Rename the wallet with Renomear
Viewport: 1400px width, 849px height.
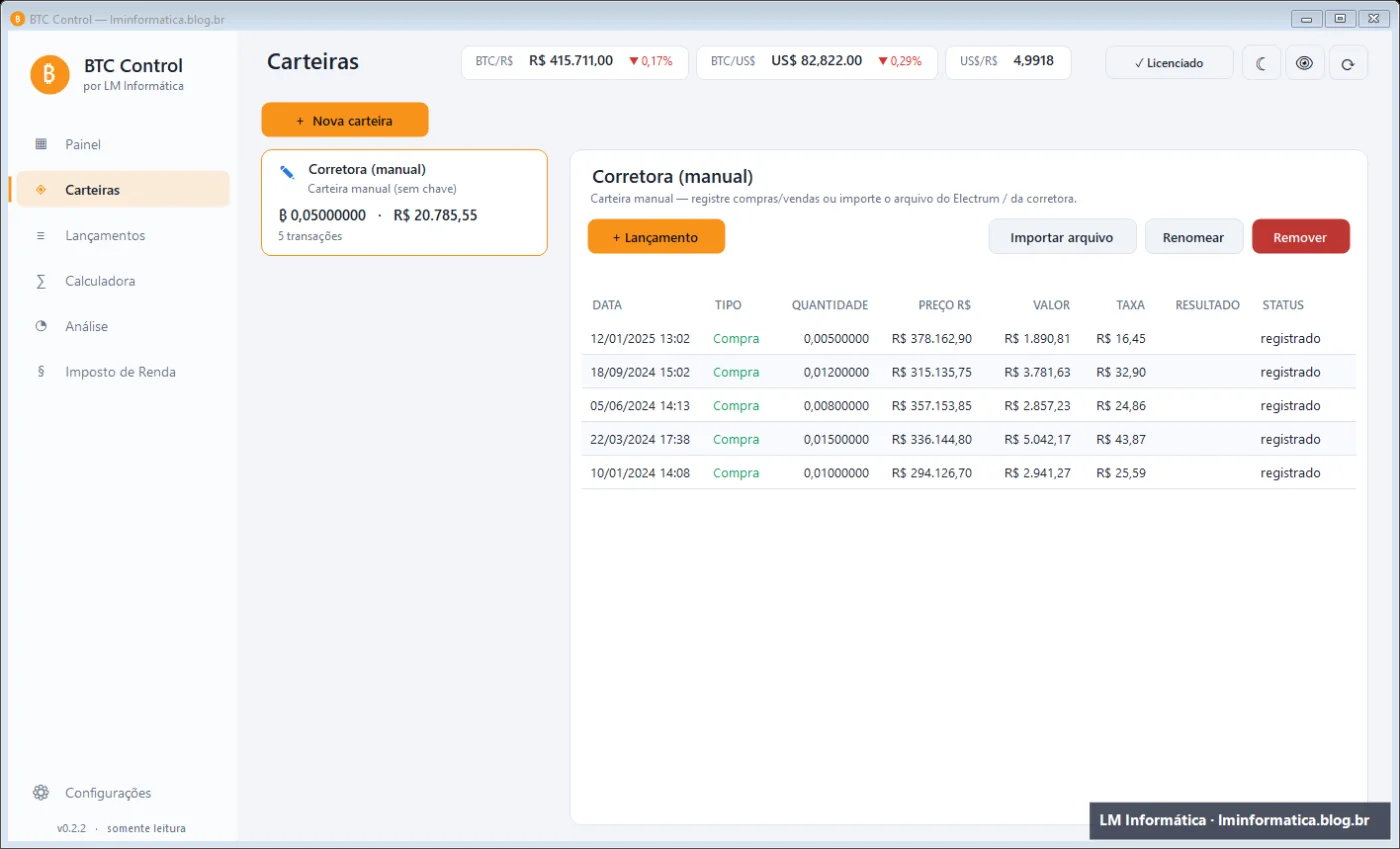[1194, 237]
